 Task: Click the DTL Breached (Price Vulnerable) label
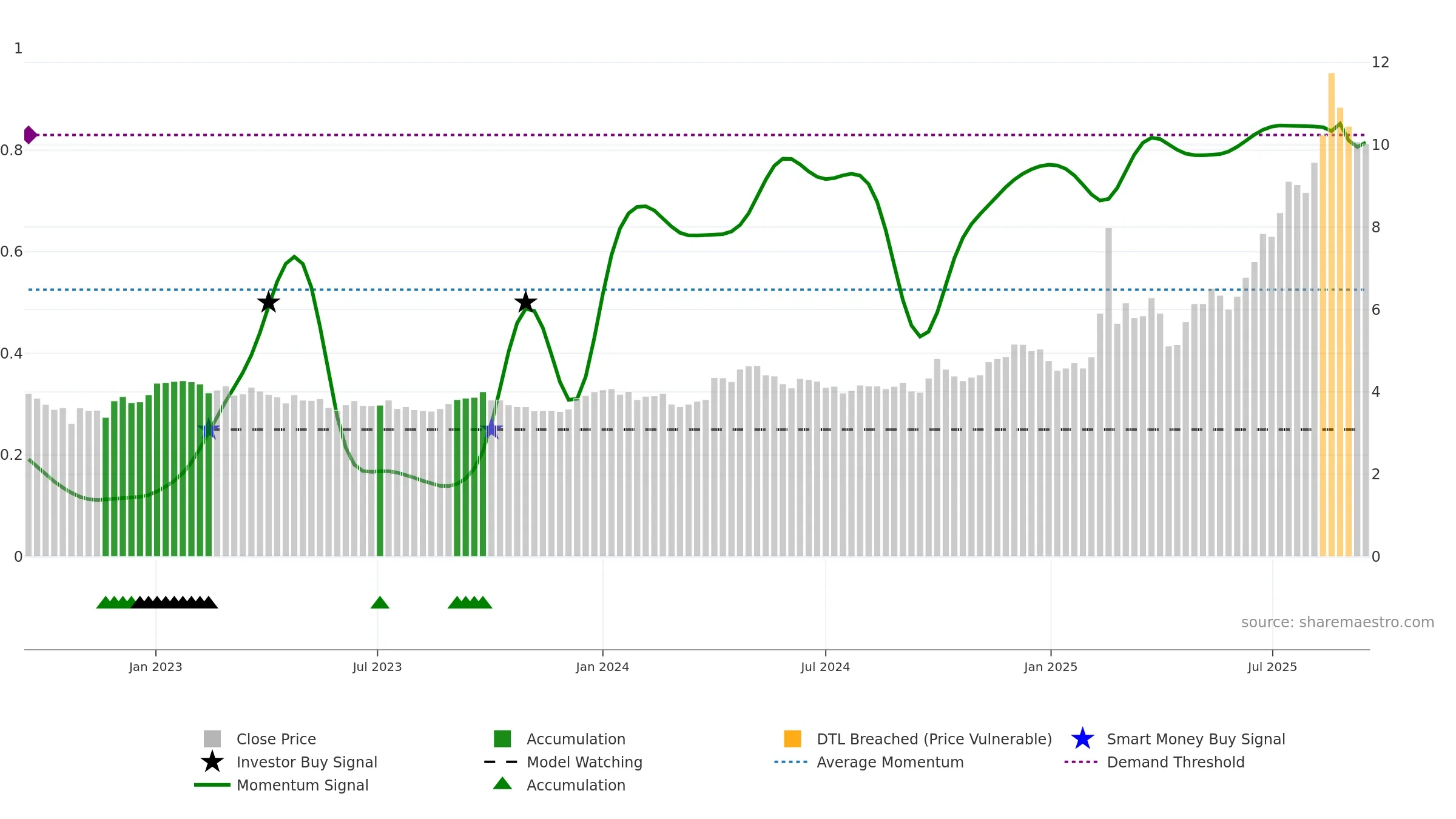[934, 739]
